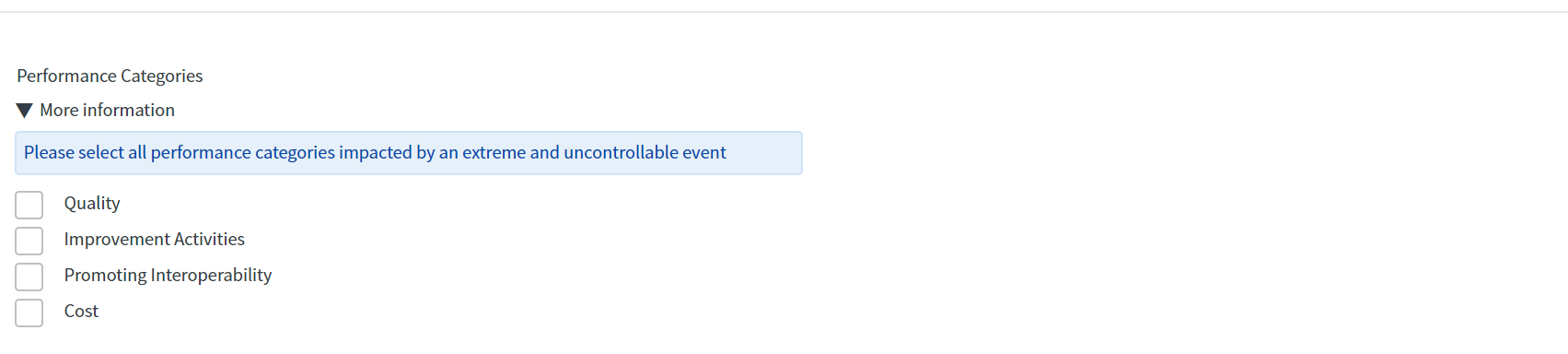Click the Cost option label
This screenshot has width=1568, height=354.
coord(81,311)
